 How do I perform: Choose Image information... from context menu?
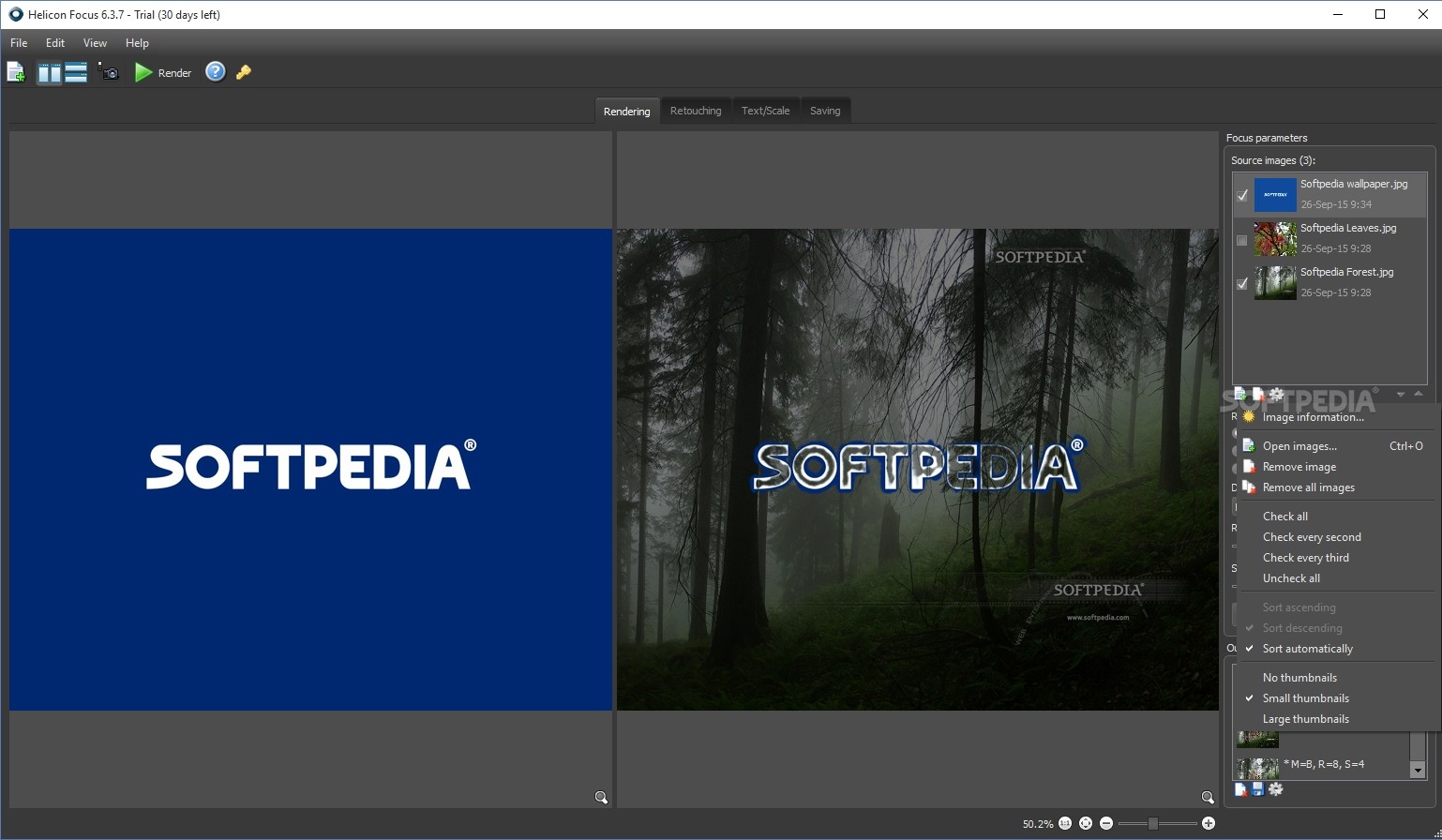pos(1337,417)
